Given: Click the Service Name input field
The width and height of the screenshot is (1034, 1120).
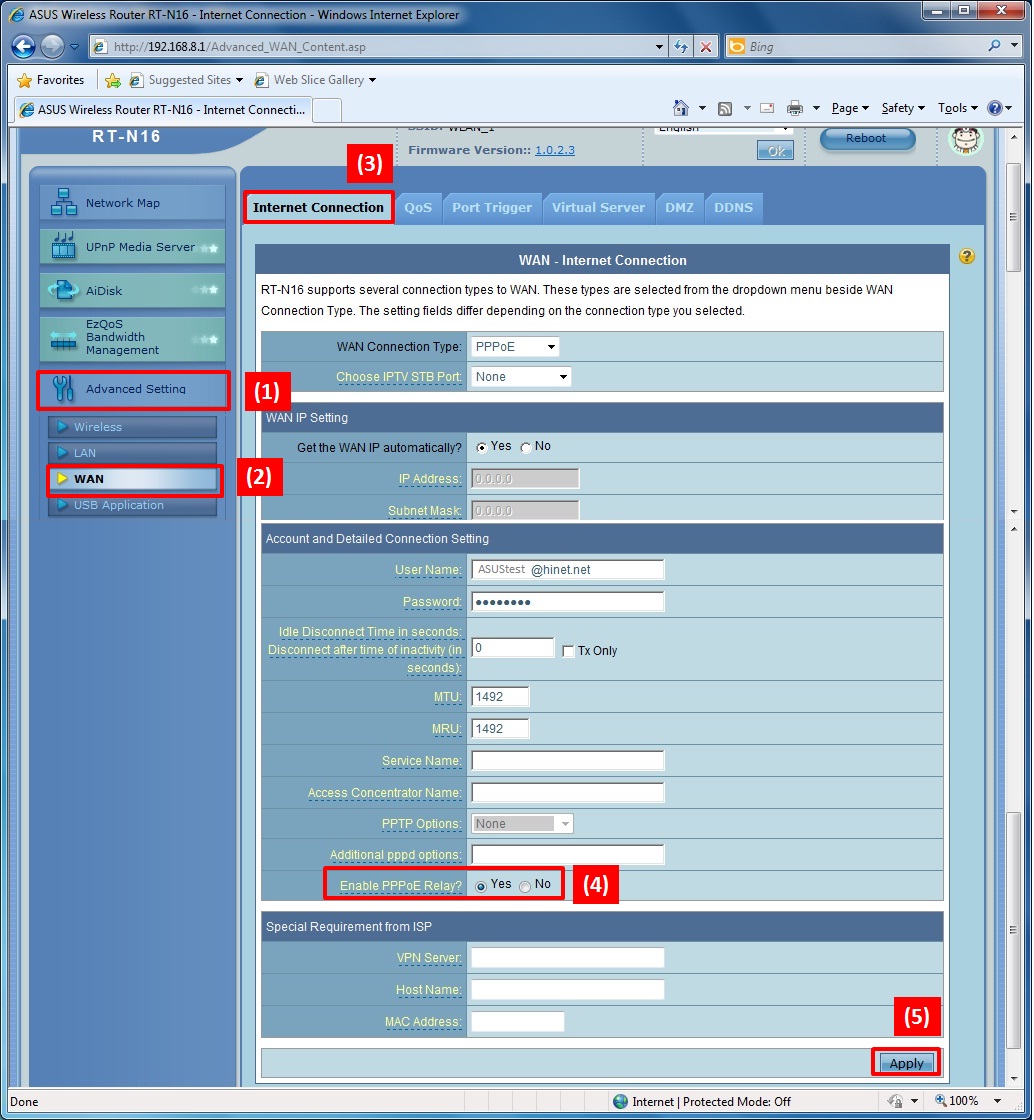Looking at the screenshot, I should (x=568, y=761).
